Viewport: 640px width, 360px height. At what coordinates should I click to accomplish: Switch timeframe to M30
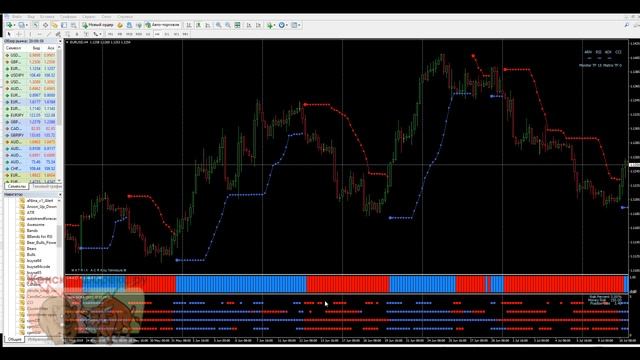138,34
